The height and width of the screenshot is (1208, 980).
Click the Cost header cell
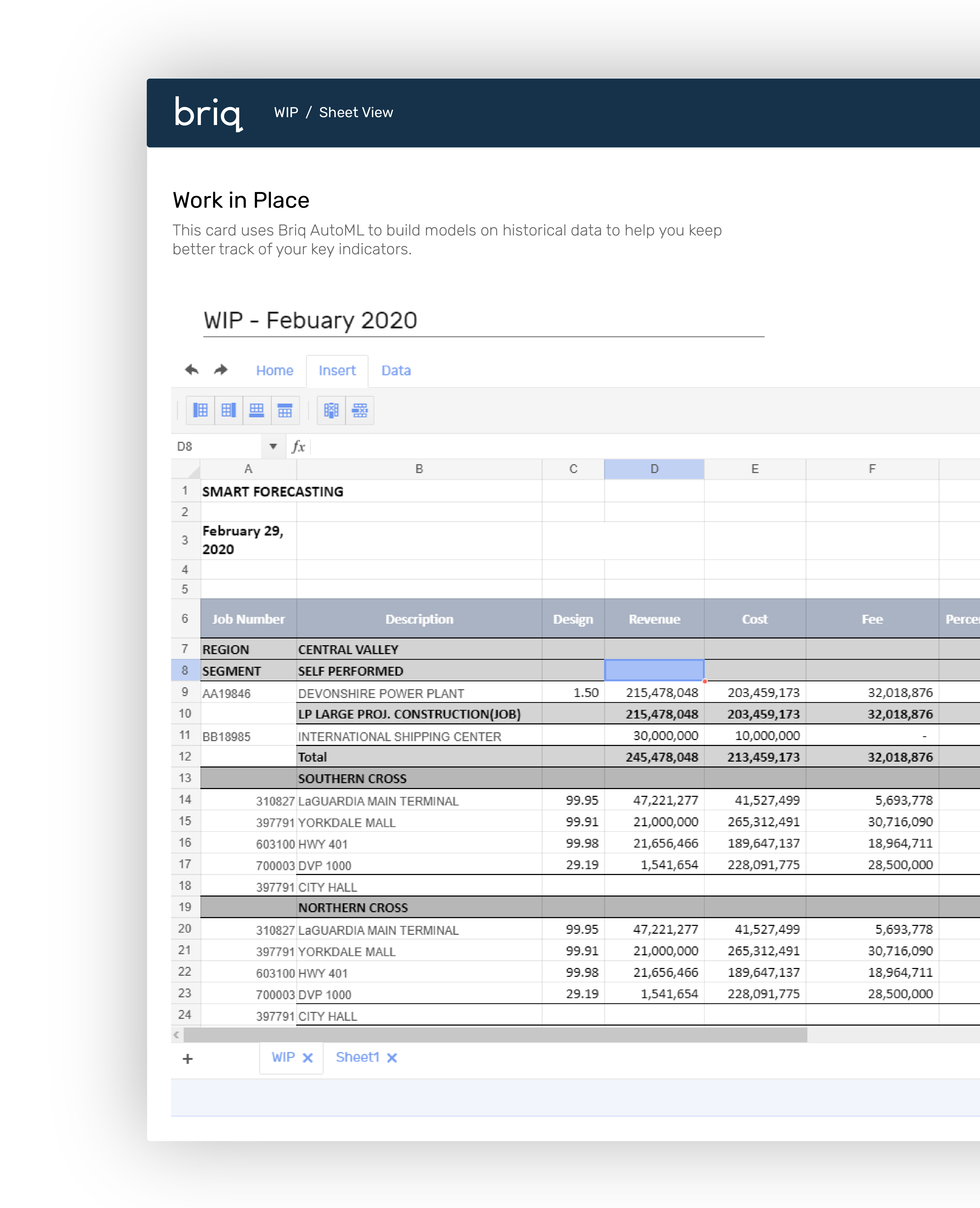pyautogui.click(x=755, y=619)
